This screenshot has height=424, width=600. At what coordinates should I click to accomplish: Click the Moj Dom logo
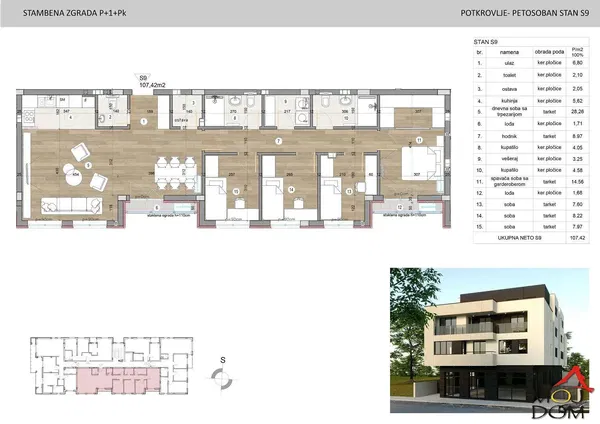[561, 394]
